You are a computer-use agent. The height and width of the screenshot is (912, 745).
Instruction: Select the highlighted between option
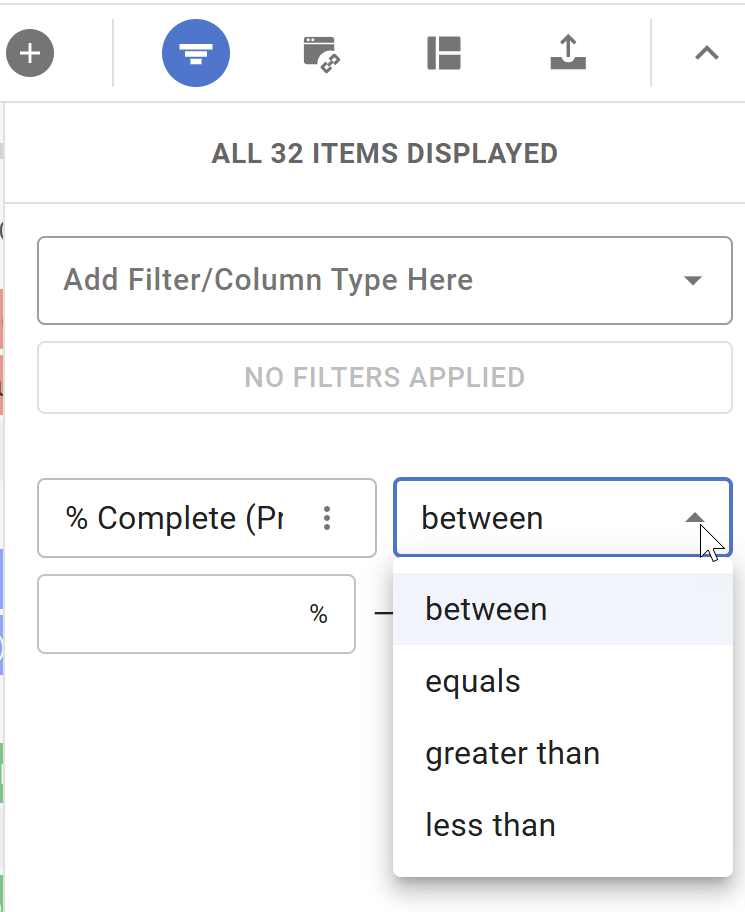(486, 608)
